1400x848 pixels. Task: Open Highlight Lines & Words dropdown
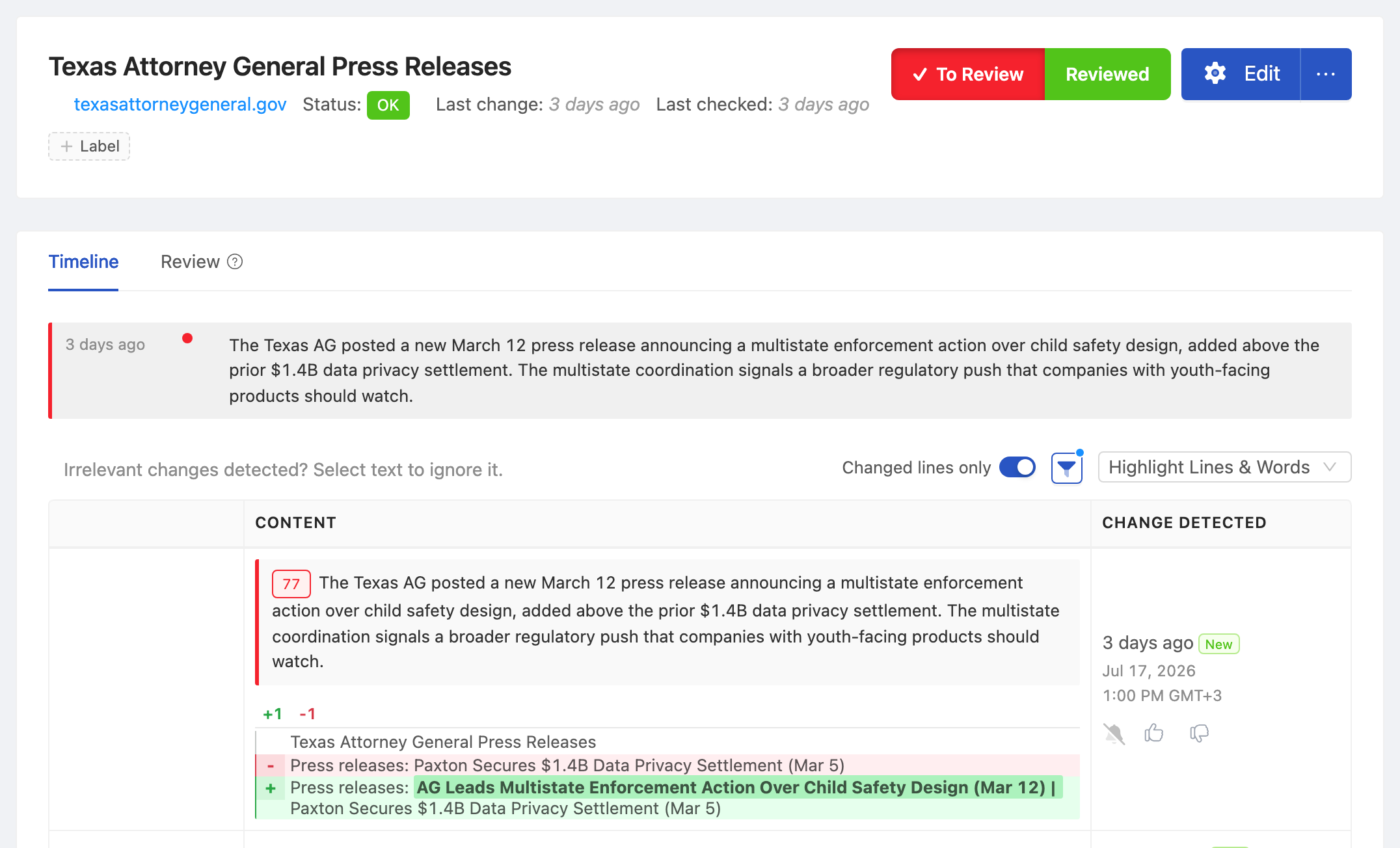pyautogui.click(x=1224, y=468)
